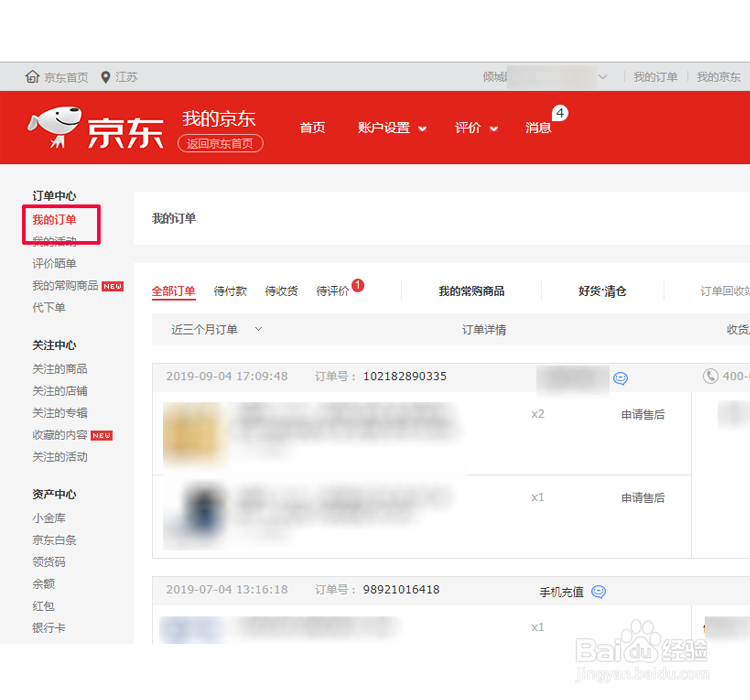Open 我的订单 link in top bar
Viewport: 750px width, 700px height.
pyautogui.click(x=655, y=77)
